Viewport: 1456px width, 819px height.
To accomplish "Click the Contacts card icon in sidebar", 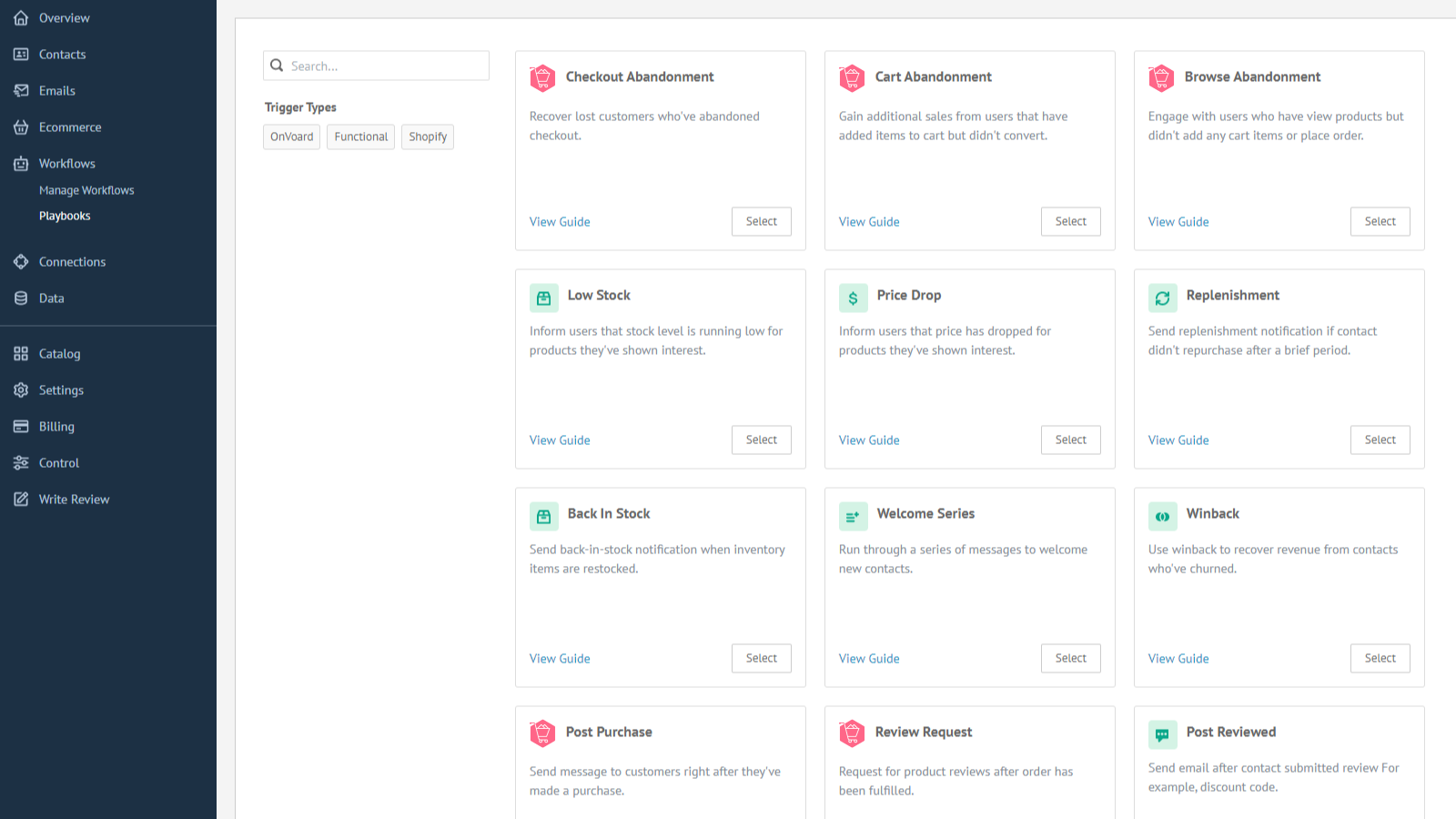I will click(x=21, y=55).
